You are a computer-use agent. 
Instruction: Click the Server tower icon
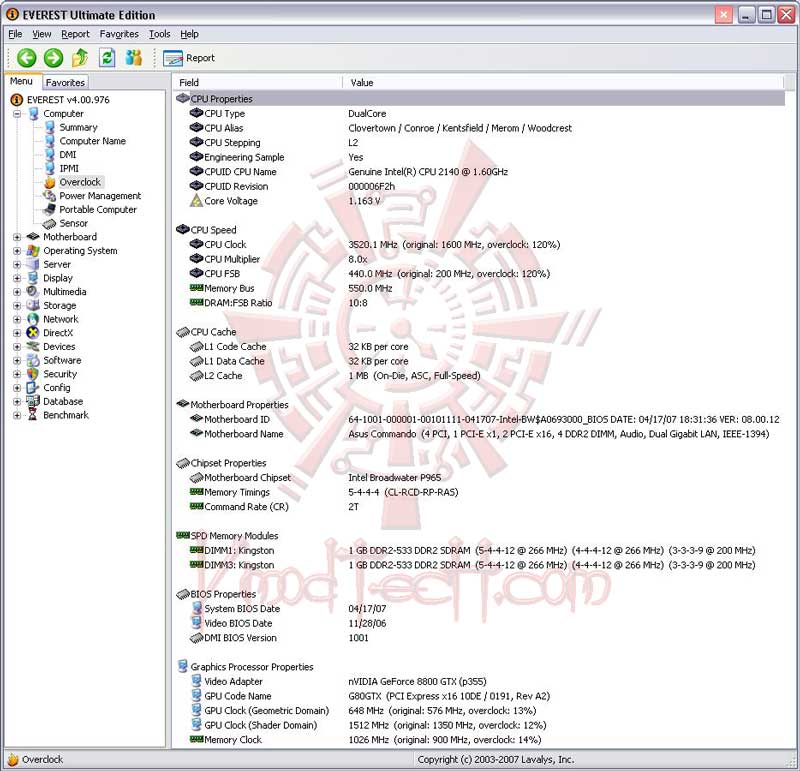(33, 264)
